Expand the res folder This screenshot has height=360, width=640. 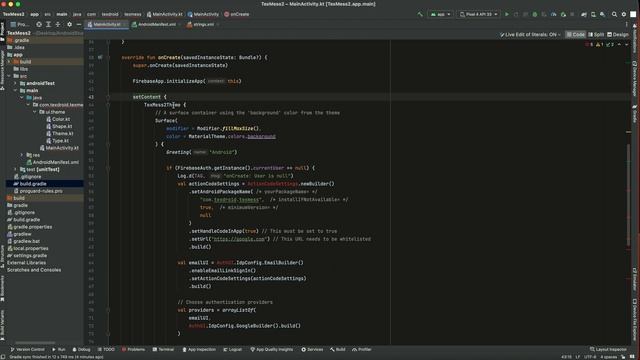22,155
